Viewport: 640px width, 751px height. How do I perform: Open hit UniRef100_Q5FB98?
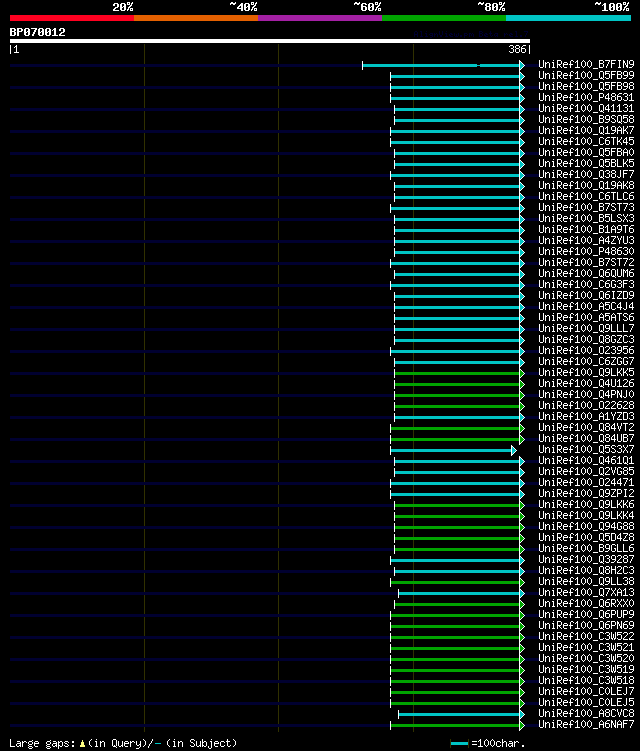point(586,86)
